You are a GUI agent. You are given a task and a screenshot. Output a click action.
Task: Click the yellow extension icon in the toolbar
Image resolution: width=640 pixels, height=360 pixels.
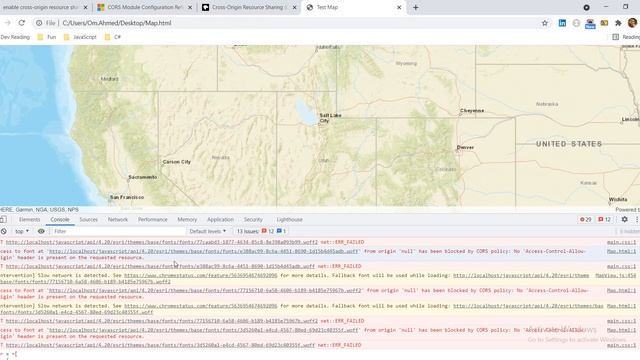coord(604,23)
